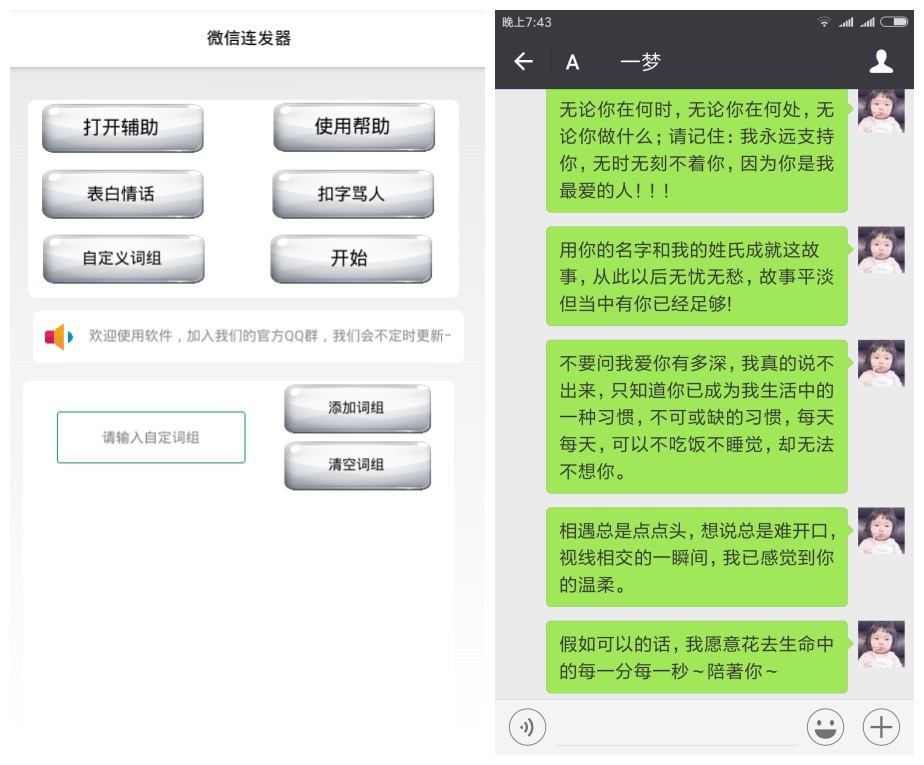This screenshot has height=765, width=924.
Task: Open the emoji smiley picker
Action: tap(825, 727)
